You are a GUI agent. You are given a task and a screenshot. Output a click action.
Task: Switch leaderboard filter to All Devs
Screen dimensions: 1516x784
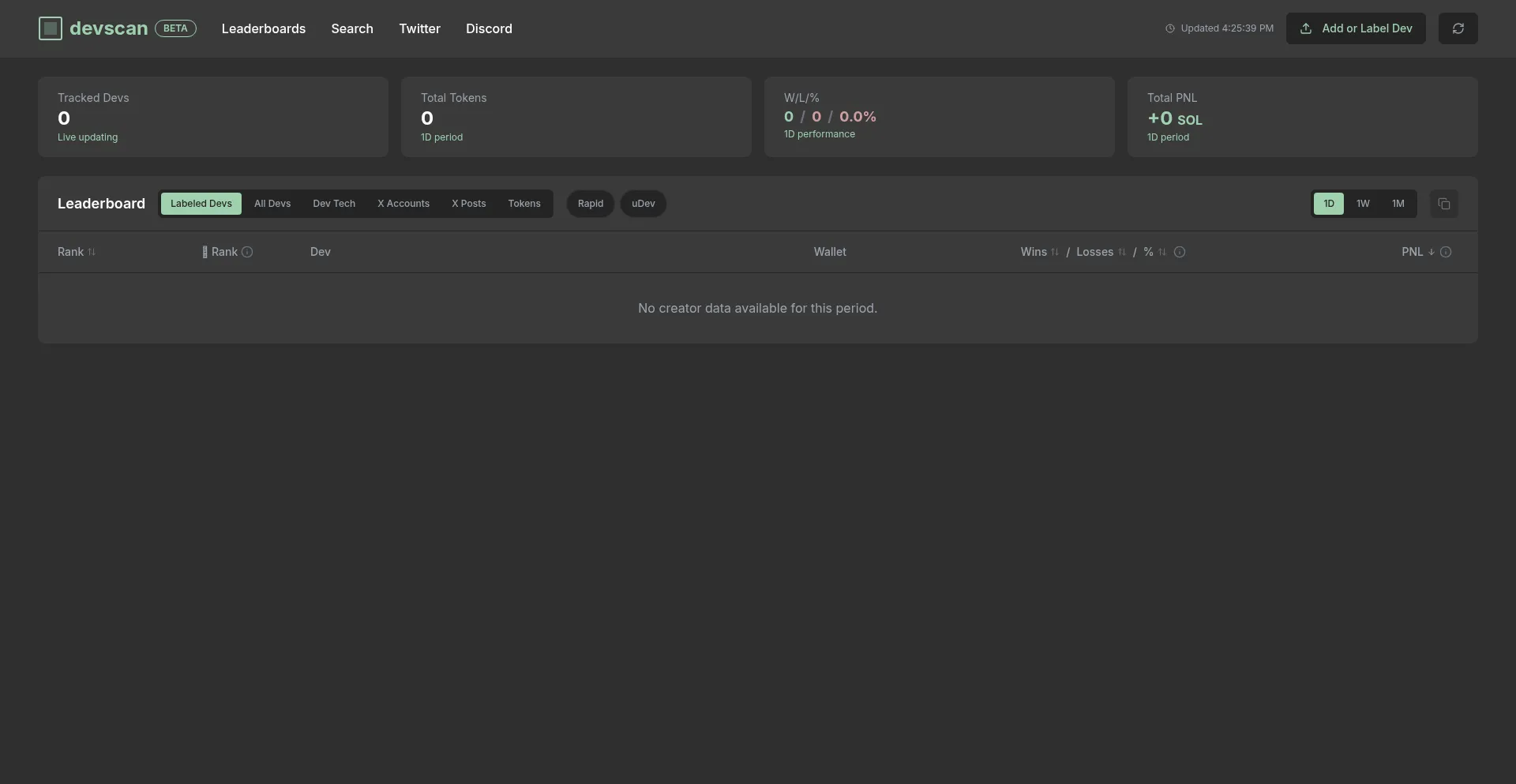272,204
